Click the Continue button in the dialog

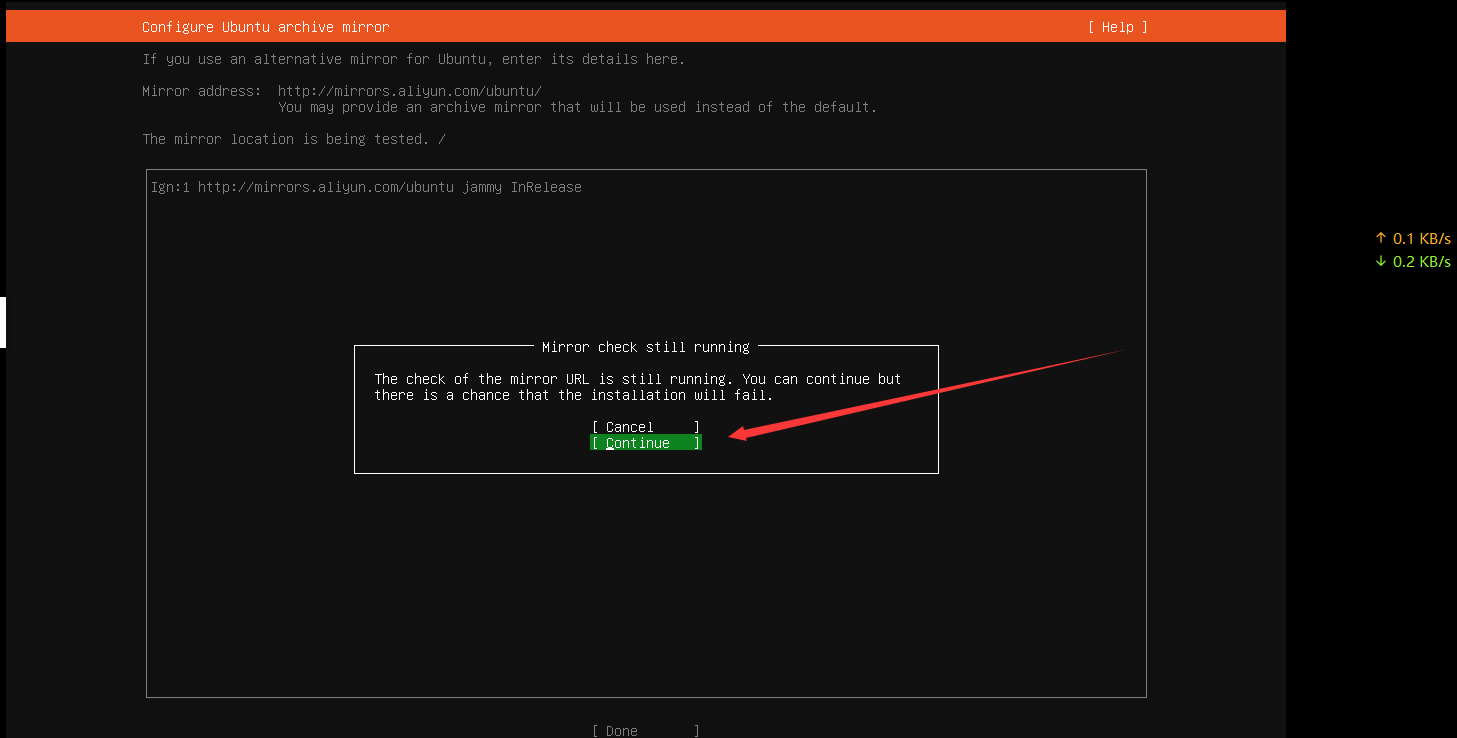click(646, 443)
